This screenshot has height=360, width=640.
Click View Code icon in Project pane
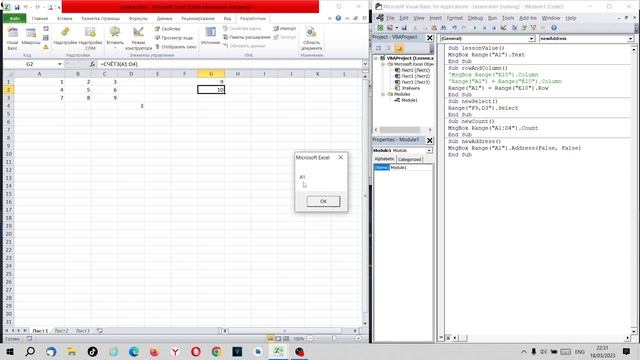[378, 48]
